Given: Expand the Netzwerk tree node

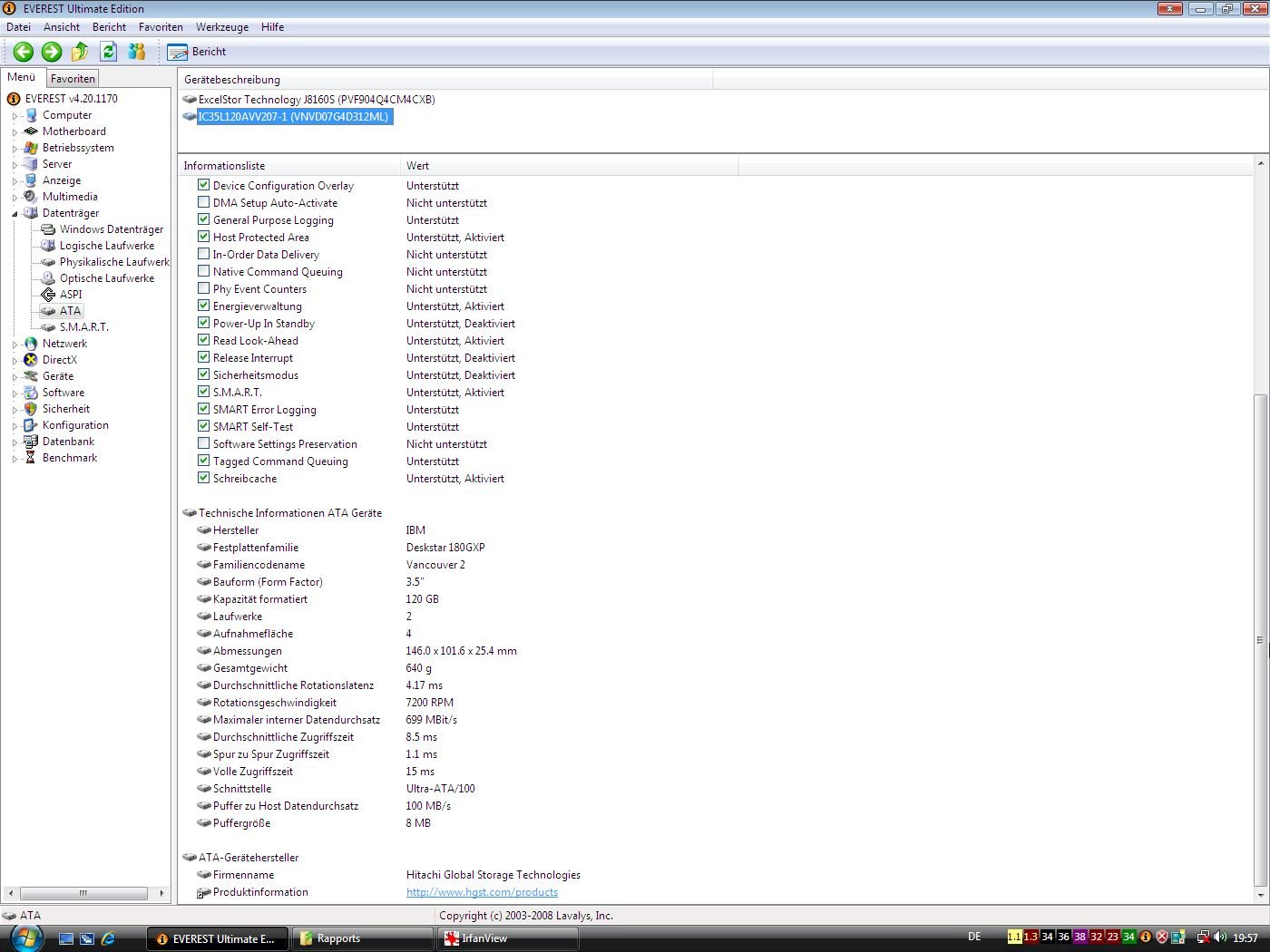Looking at the screenshot, I should tap(15, 345).
